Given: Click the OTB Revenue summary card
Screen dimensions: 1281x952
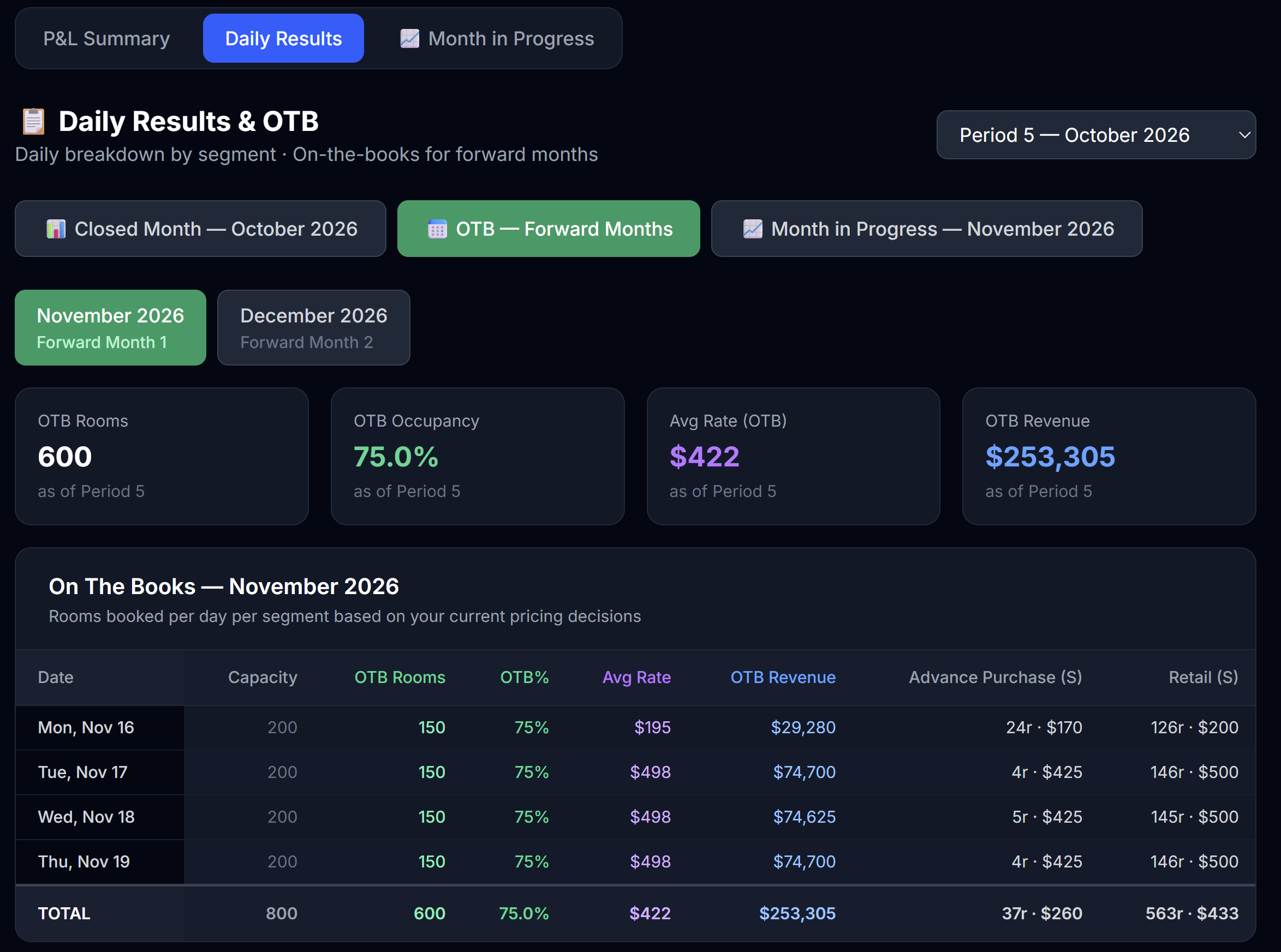Looking at the screenshot, I should point(1109,457).
